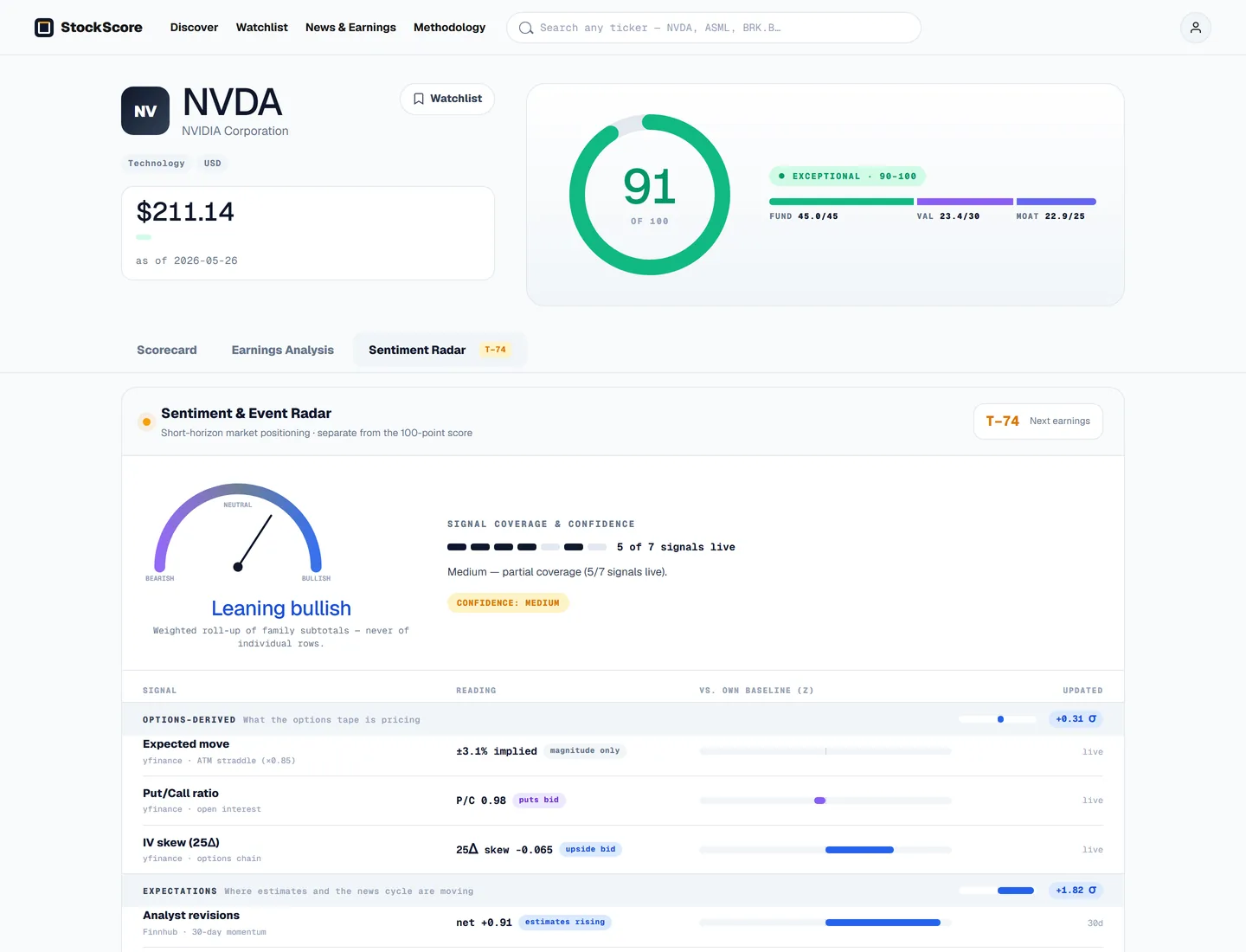The image size is (1246, 952).
Task: Click the +1.82 σ expectations badge
Action: click(x=1076, y=891)
